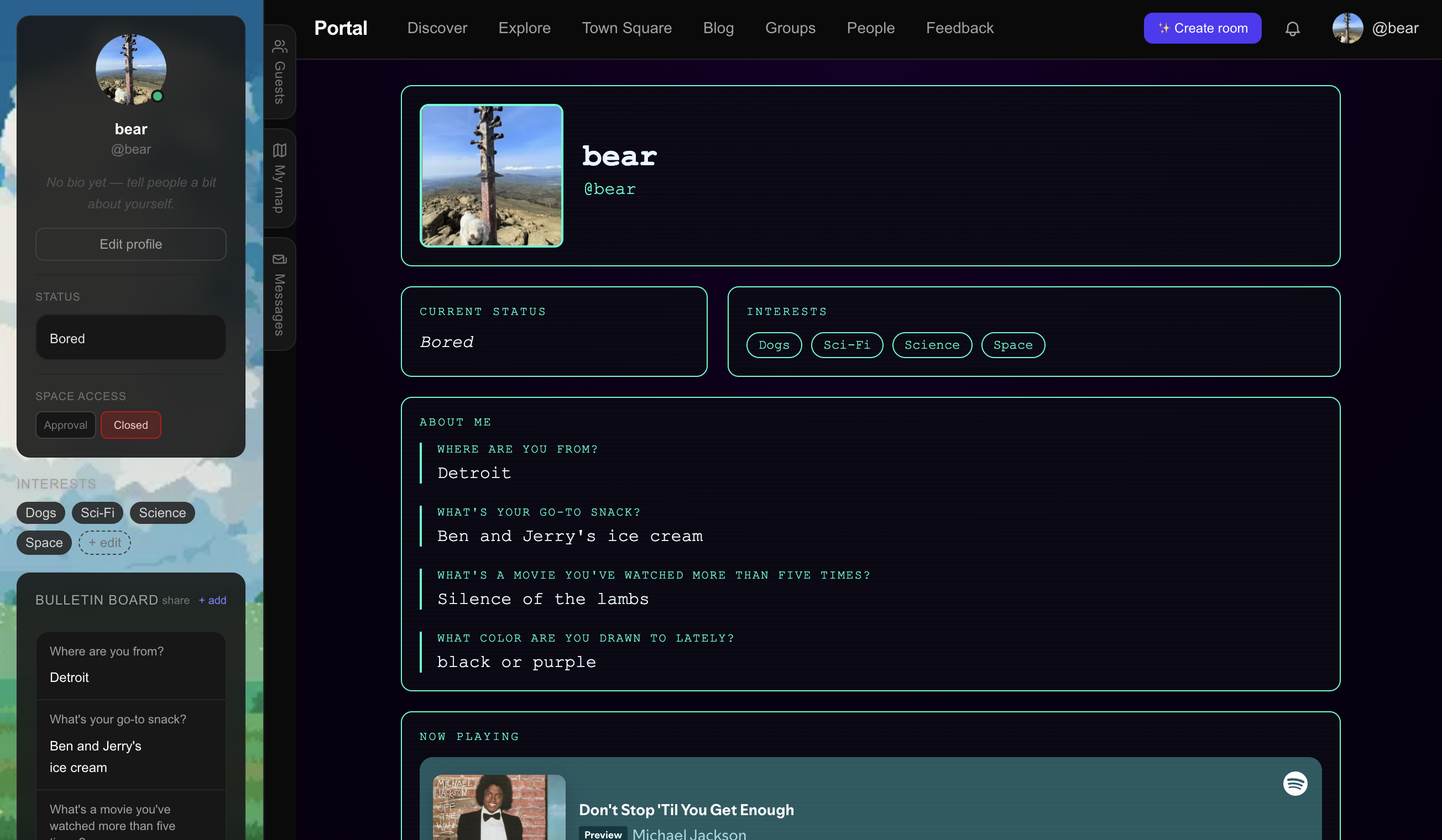Image resolution: width=1442 pixels, height=840 pixels.
Task: Click the Space interest tag in main profile
Action: click(1012, 345)
